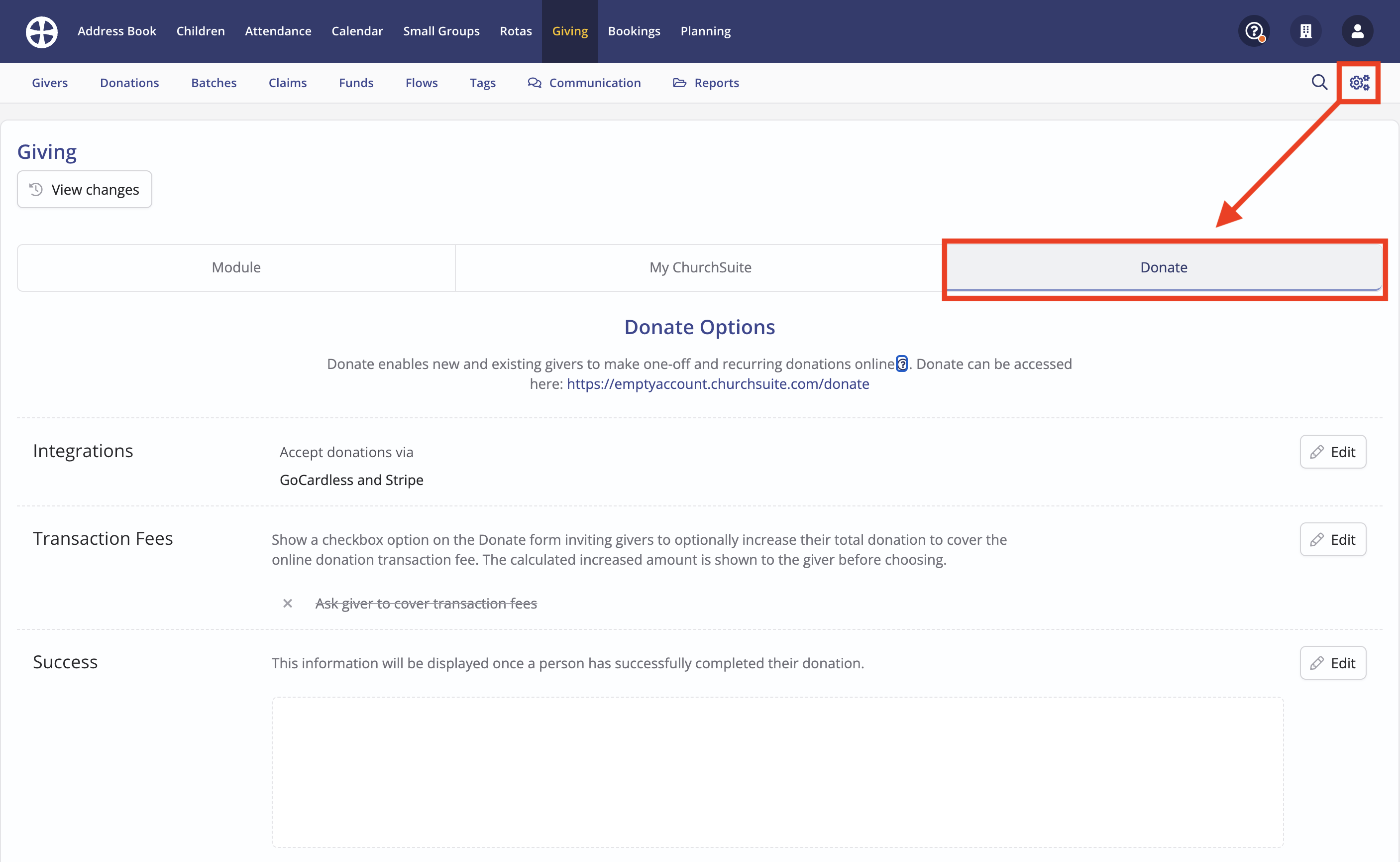Switch to the Module tab

pos(236,267)
